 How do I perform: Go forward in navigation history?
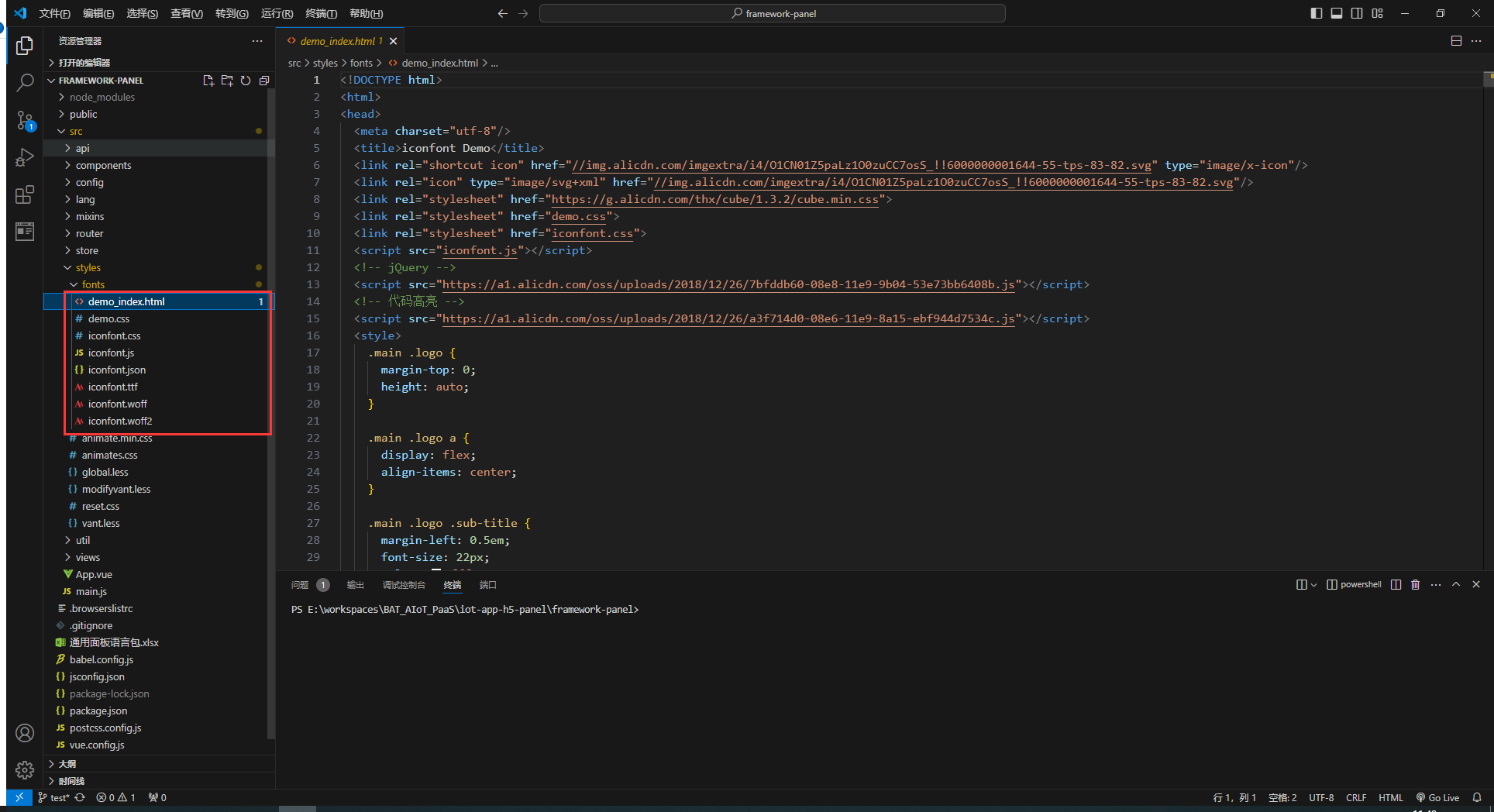pyautogui.click(x=523, y=13)
